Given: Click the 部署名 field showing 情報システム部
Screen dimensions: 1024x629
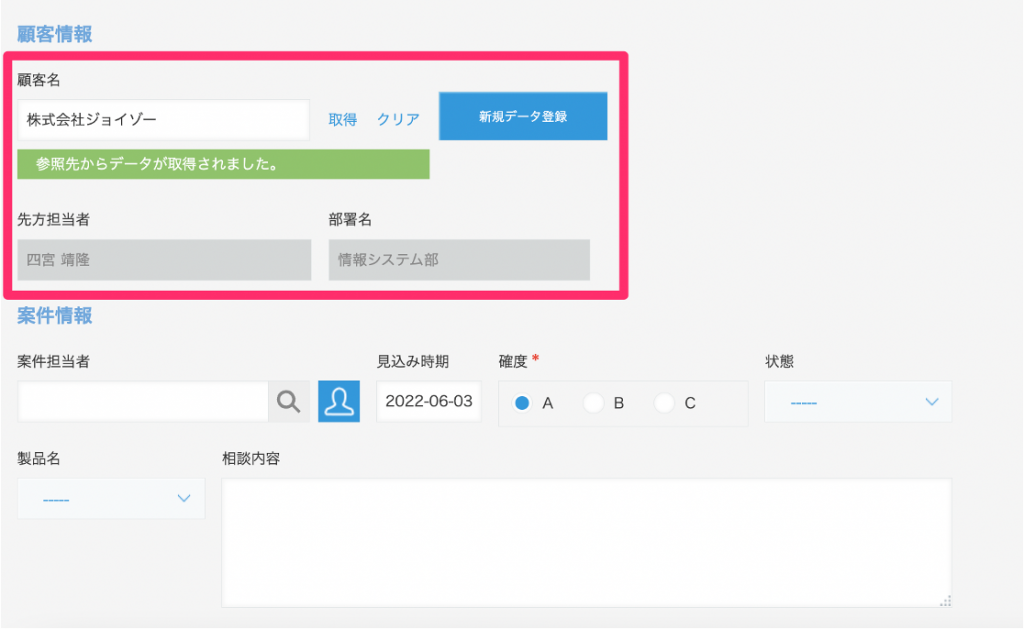Looking at the screenshot, I should [x=459, y=260].
